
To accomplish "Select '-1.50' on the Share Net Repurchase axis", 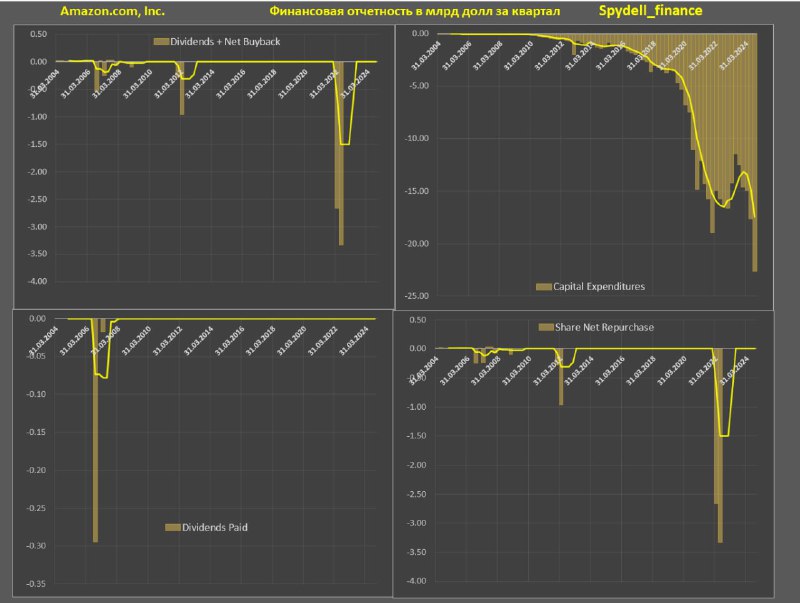I will point(416,436).
